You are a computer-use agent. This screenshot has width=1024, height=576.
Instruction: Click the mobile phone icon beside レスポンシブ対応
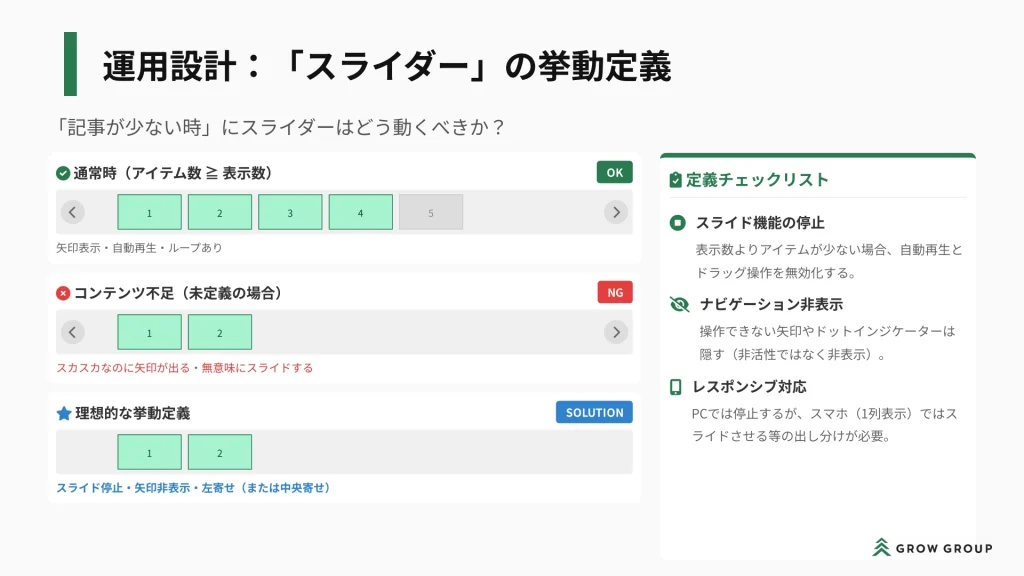[676, 387]
